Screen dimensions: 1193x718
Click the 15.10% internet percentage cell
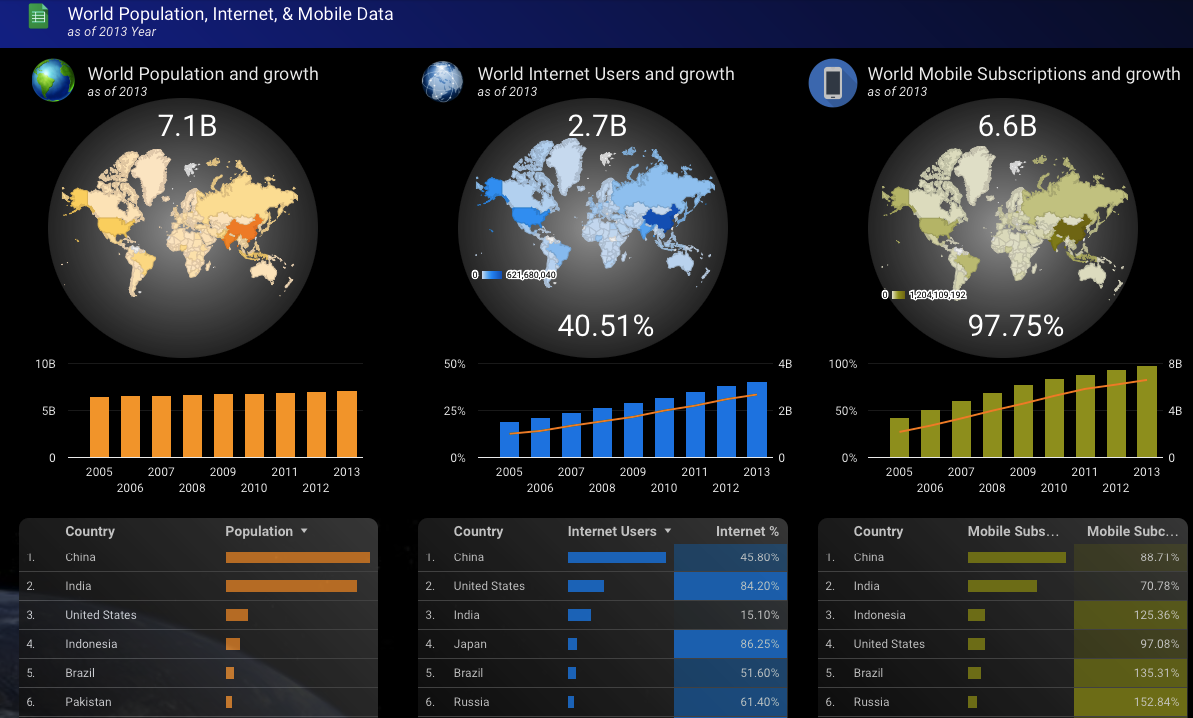730,615
